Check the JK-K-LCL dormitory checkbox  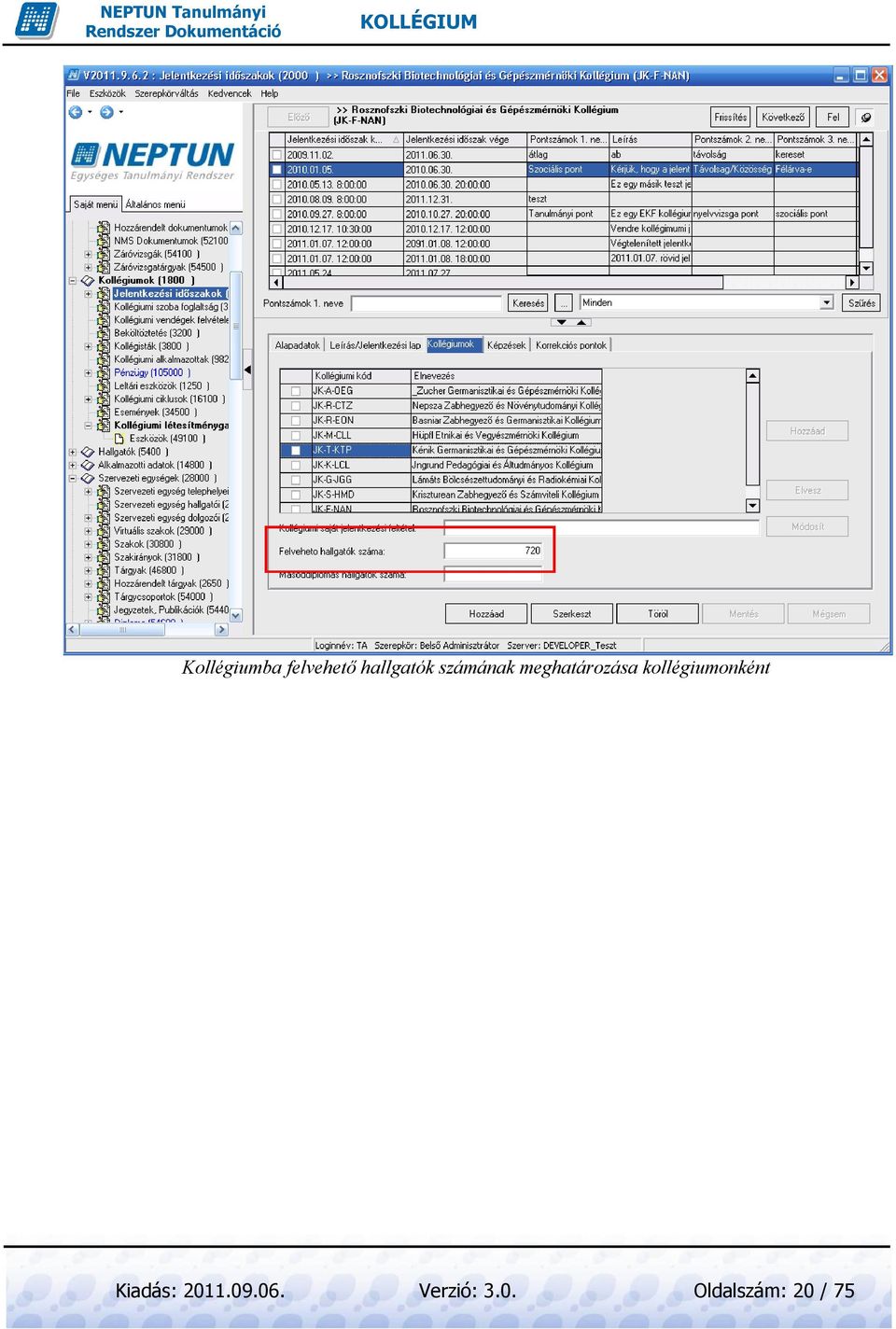pos(295,466)
